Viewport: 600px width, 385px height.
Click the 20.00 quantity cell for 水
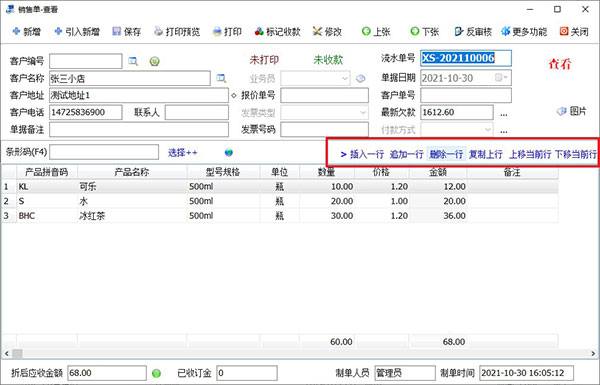327,201
